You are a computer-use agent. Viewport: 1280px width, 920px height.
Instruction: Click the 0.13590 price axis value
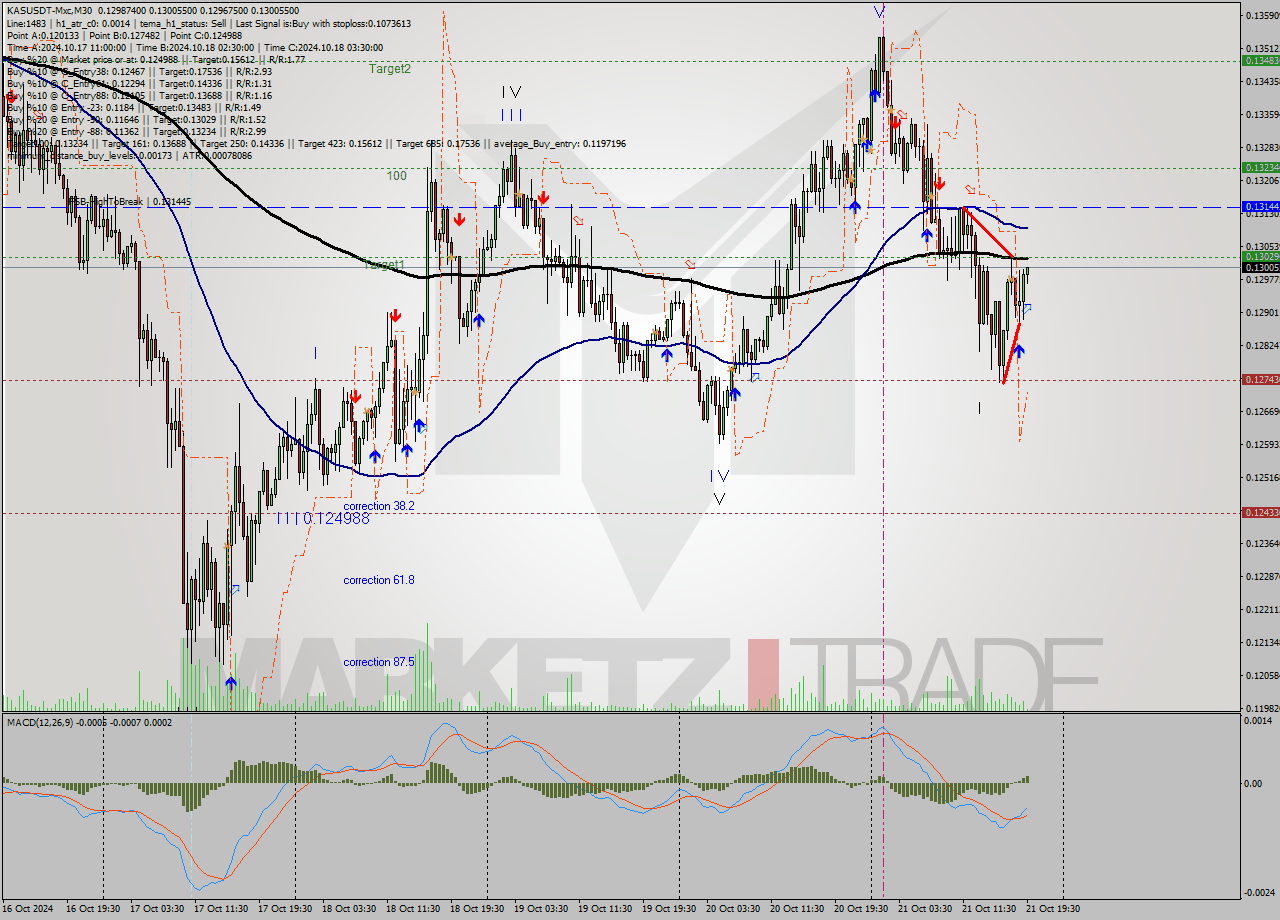click(x=1262, y=15)
